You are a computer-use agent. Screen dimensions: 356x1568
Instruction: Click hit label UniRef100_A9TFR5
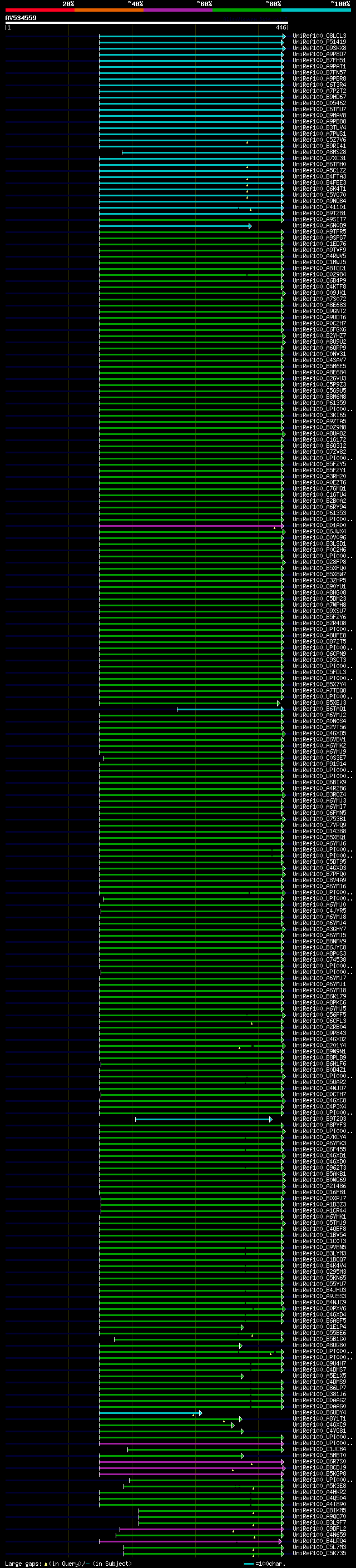319,232
